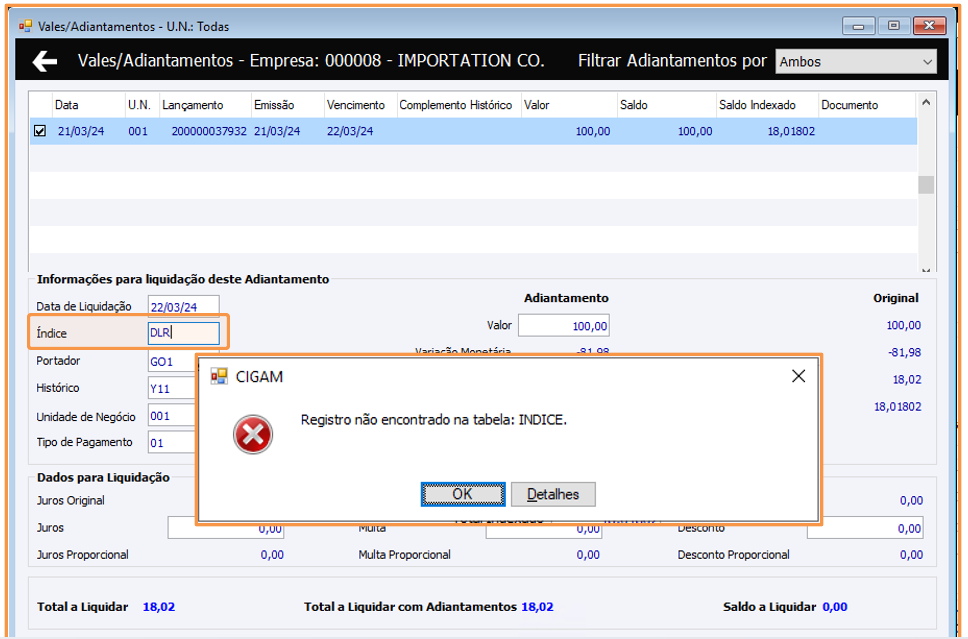The image size is (968, 639).
Task: Click the Unidade de Negócio field 001
Action: click(172, 416)
